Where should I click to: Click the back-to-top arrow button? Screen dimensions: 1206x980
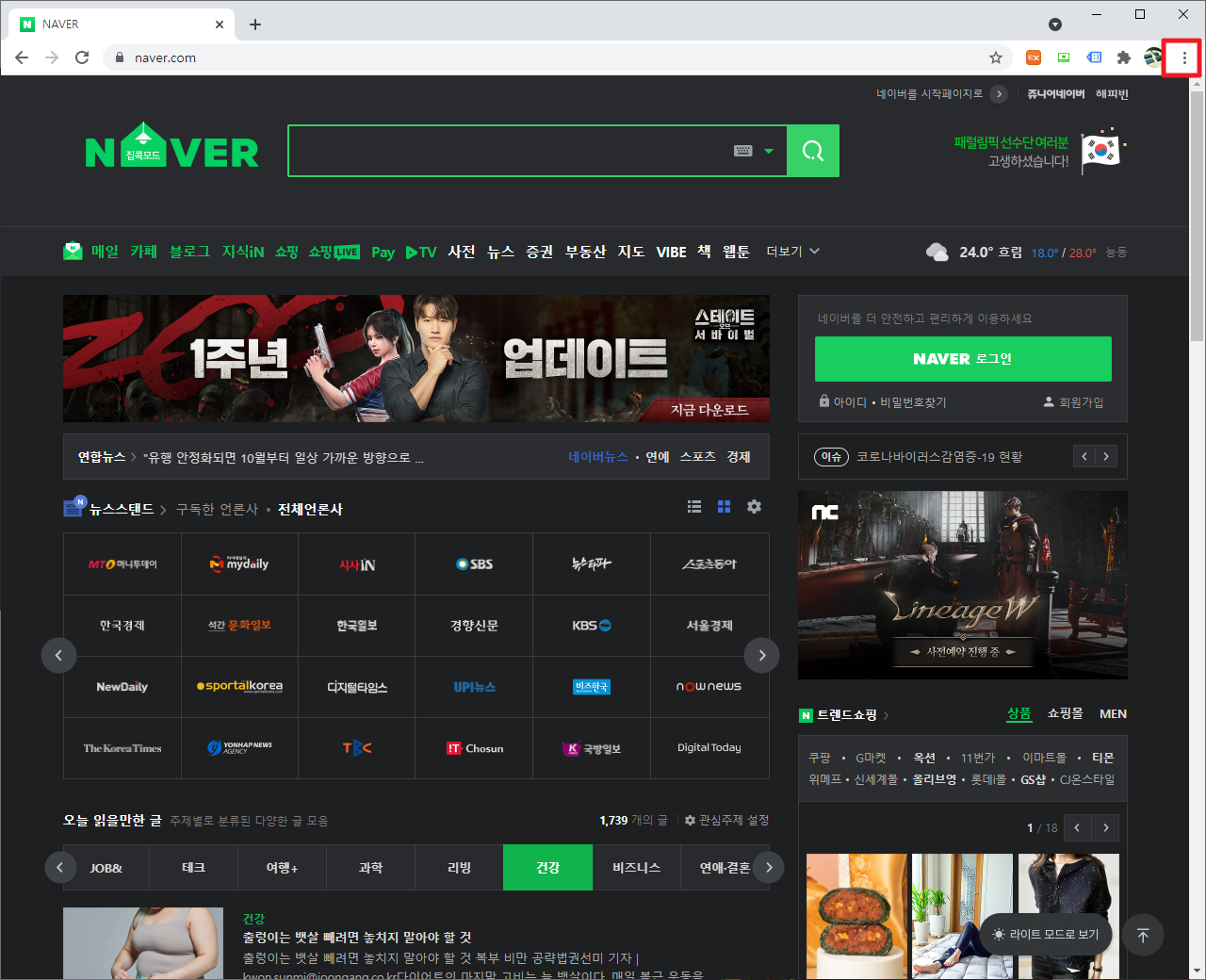1143,935
